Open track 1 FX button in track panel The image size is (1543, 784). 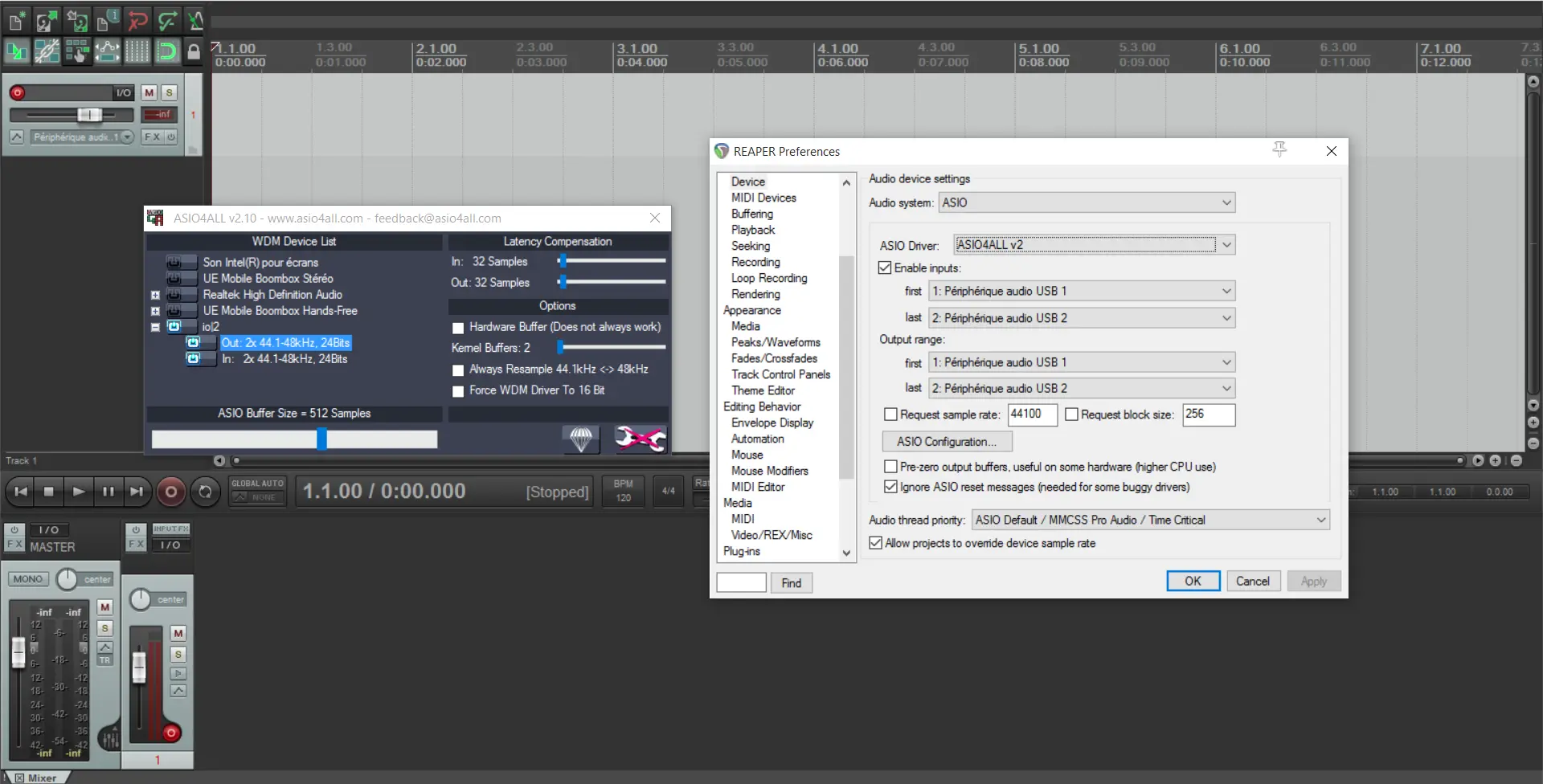click(153, 137)
